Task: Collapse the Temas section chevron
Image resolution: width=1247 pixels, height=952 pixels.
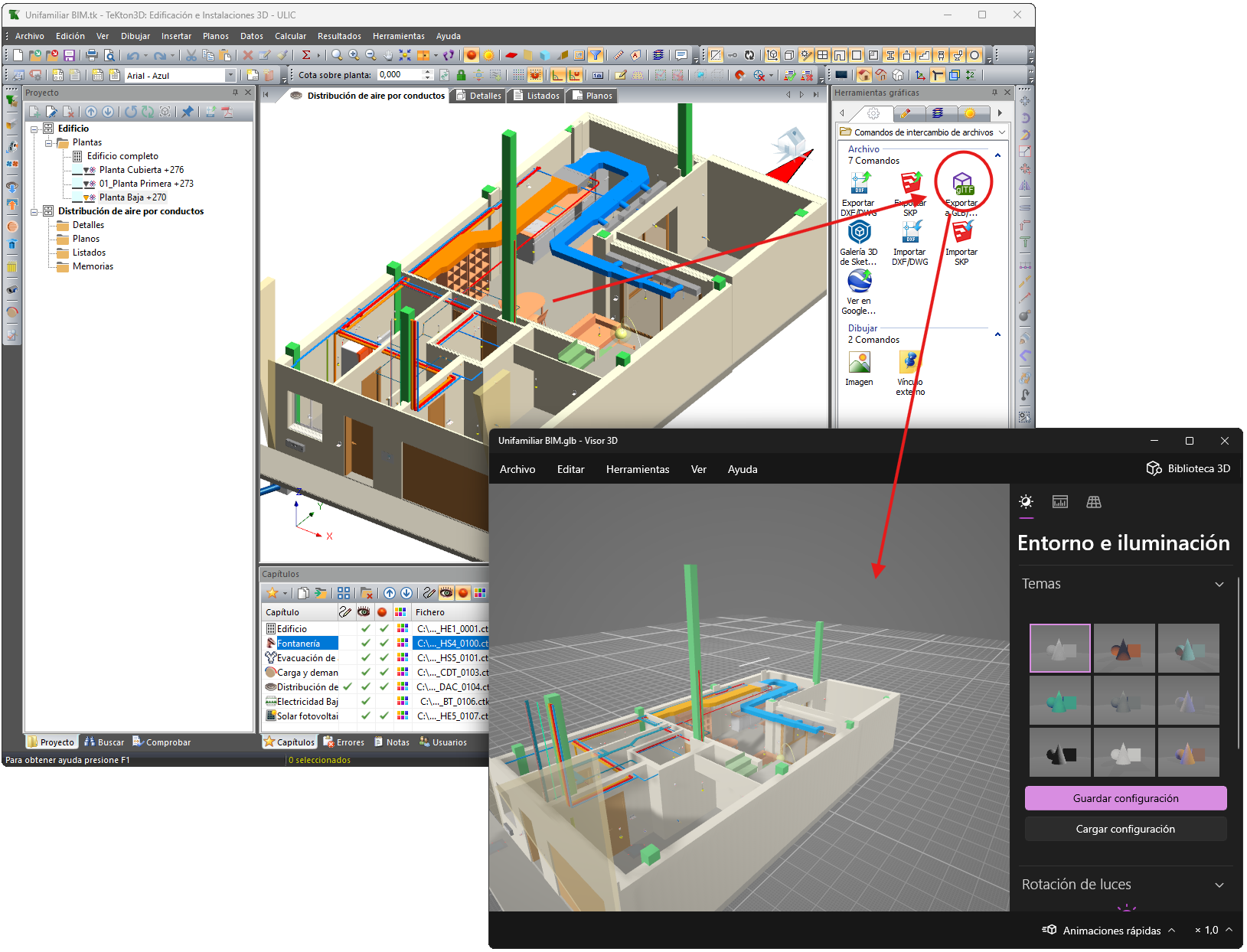Action: pos(1219,584)
